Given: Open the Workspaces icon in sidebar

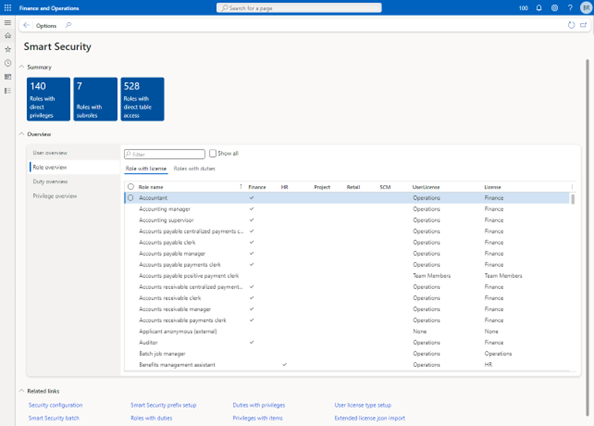Looking at the screenshot, I should 8,77.
